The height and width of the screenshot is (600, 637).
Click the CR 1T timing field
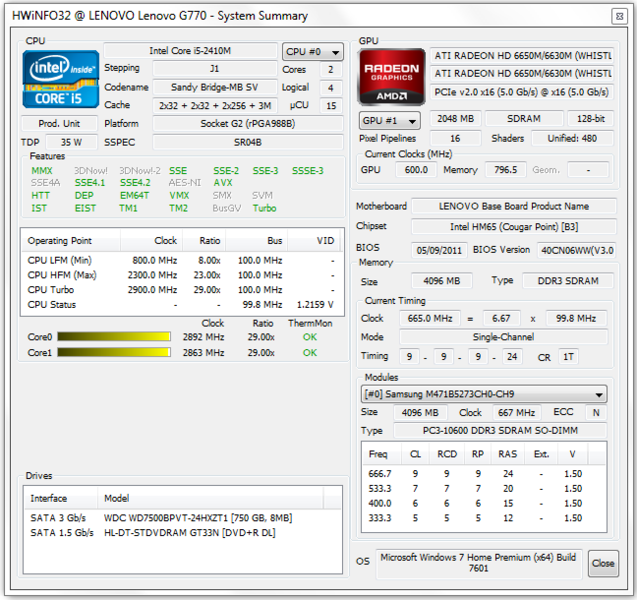(568, 357)
